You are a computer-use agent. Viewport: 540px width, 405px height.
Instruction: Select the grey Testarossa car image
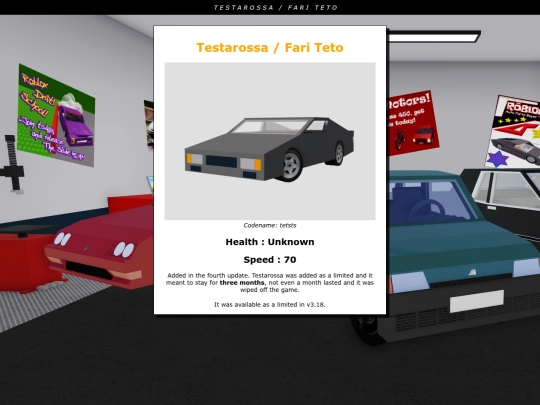(x=270, y=141)
